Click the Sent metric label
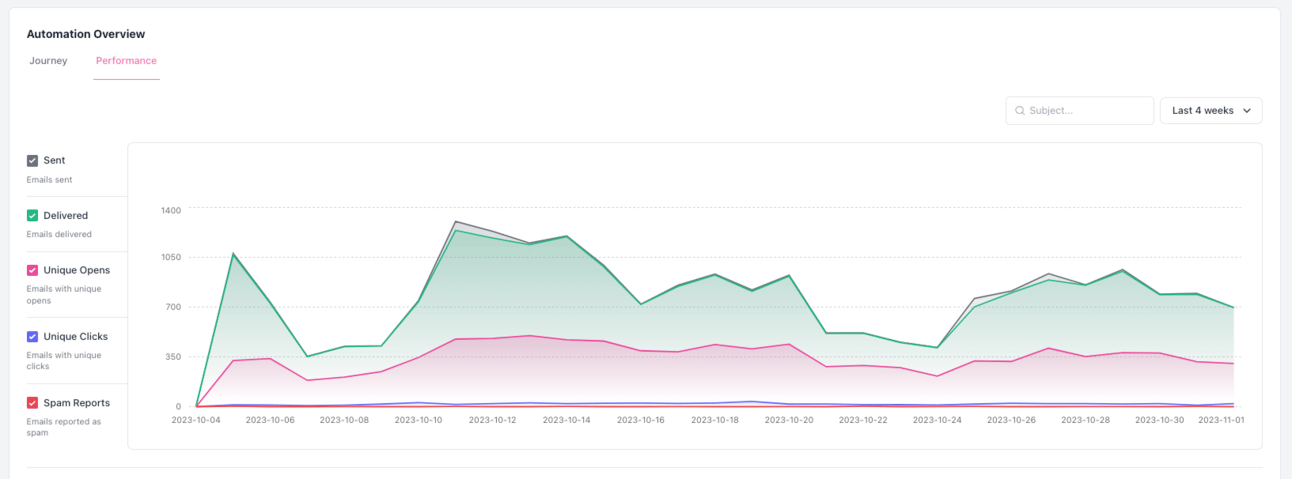This screenshot has height=479, width=1292. pos(54,160)
